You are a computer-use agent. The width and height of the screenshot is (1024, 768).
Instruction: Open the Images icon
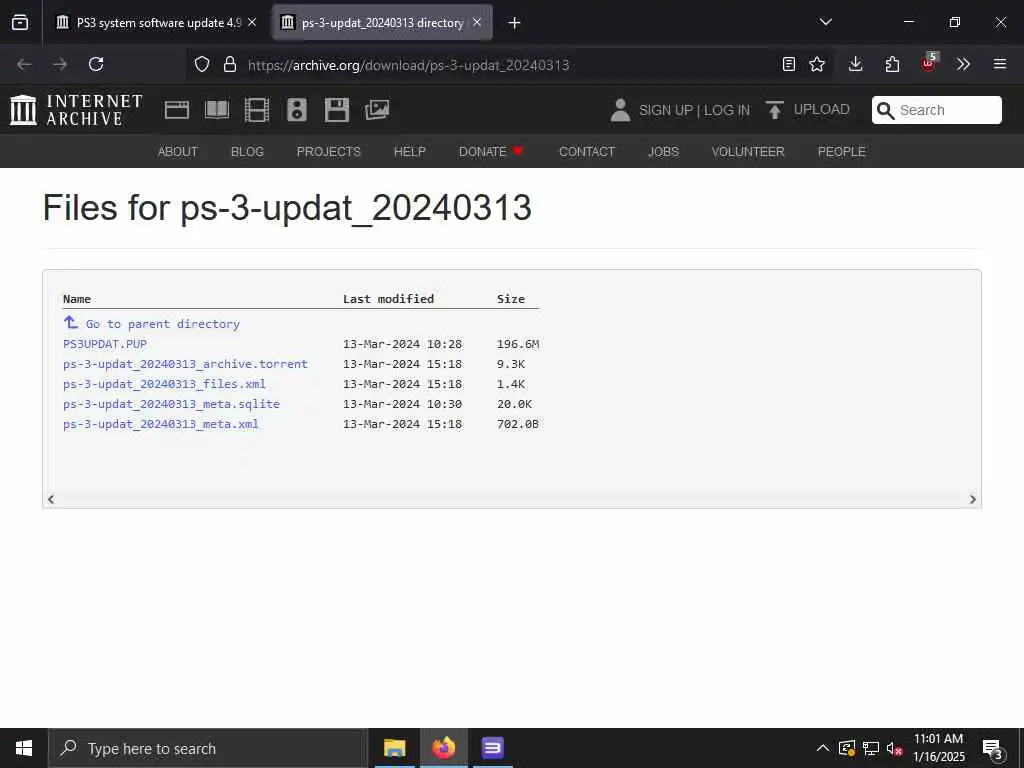tap(377, 110)
